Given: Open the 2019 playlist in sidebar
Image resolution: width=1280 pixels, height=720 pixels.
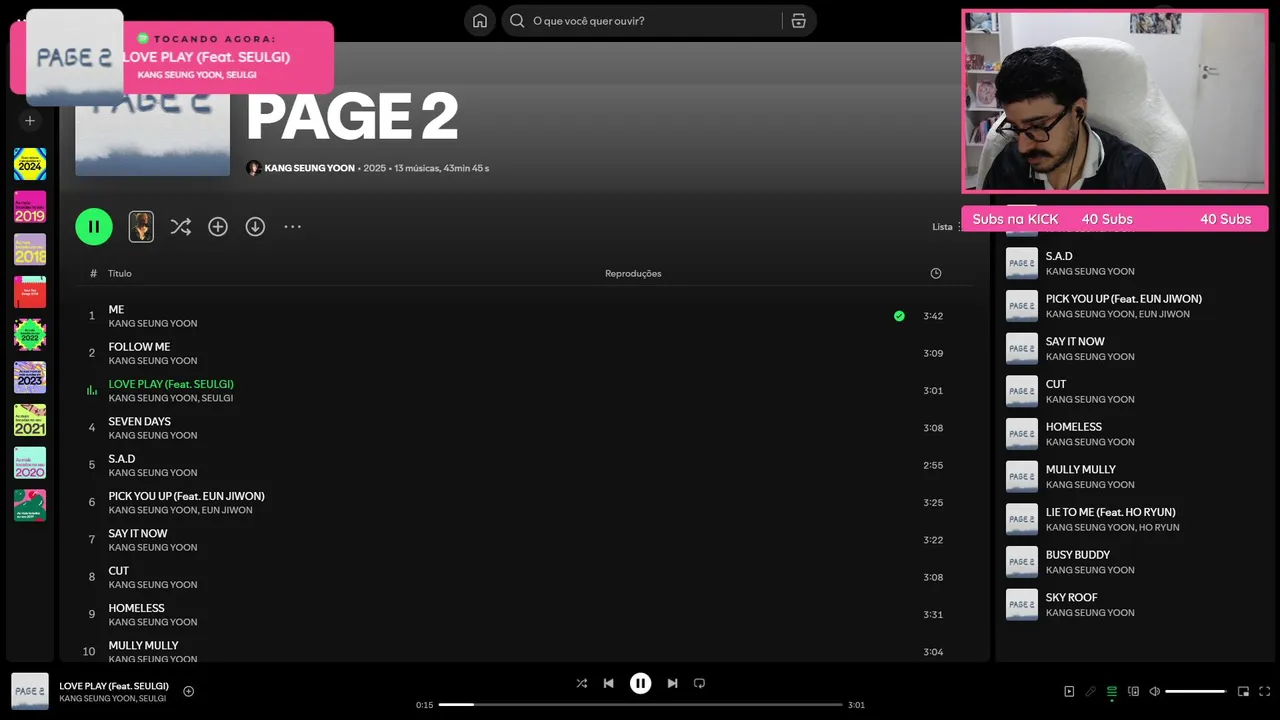Looking at the screenshot, I should tap(30, 207).
